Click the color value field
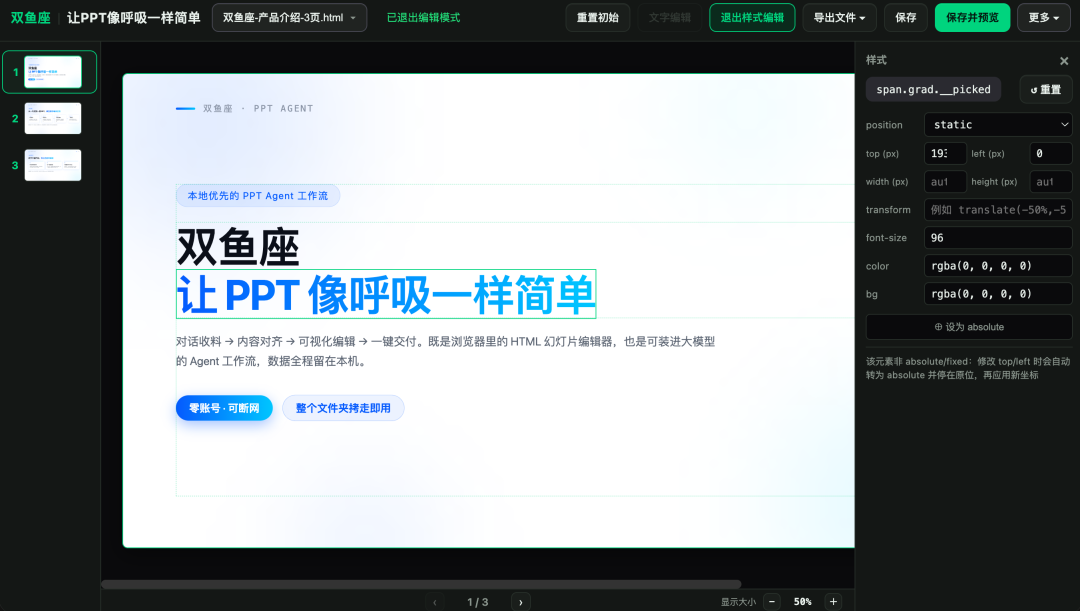The image size is (1080, 611). tap(997, 266)
